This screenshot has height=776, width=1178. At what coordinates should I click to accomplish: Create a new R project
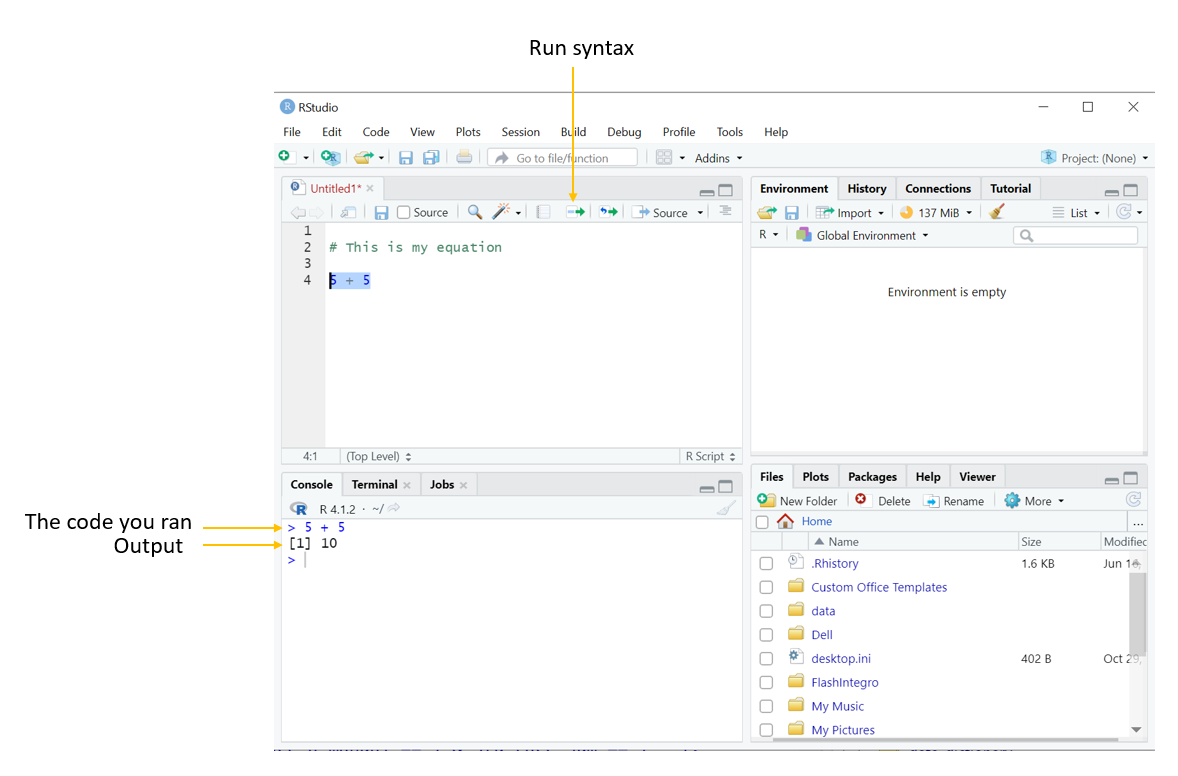tap(330, 157)
